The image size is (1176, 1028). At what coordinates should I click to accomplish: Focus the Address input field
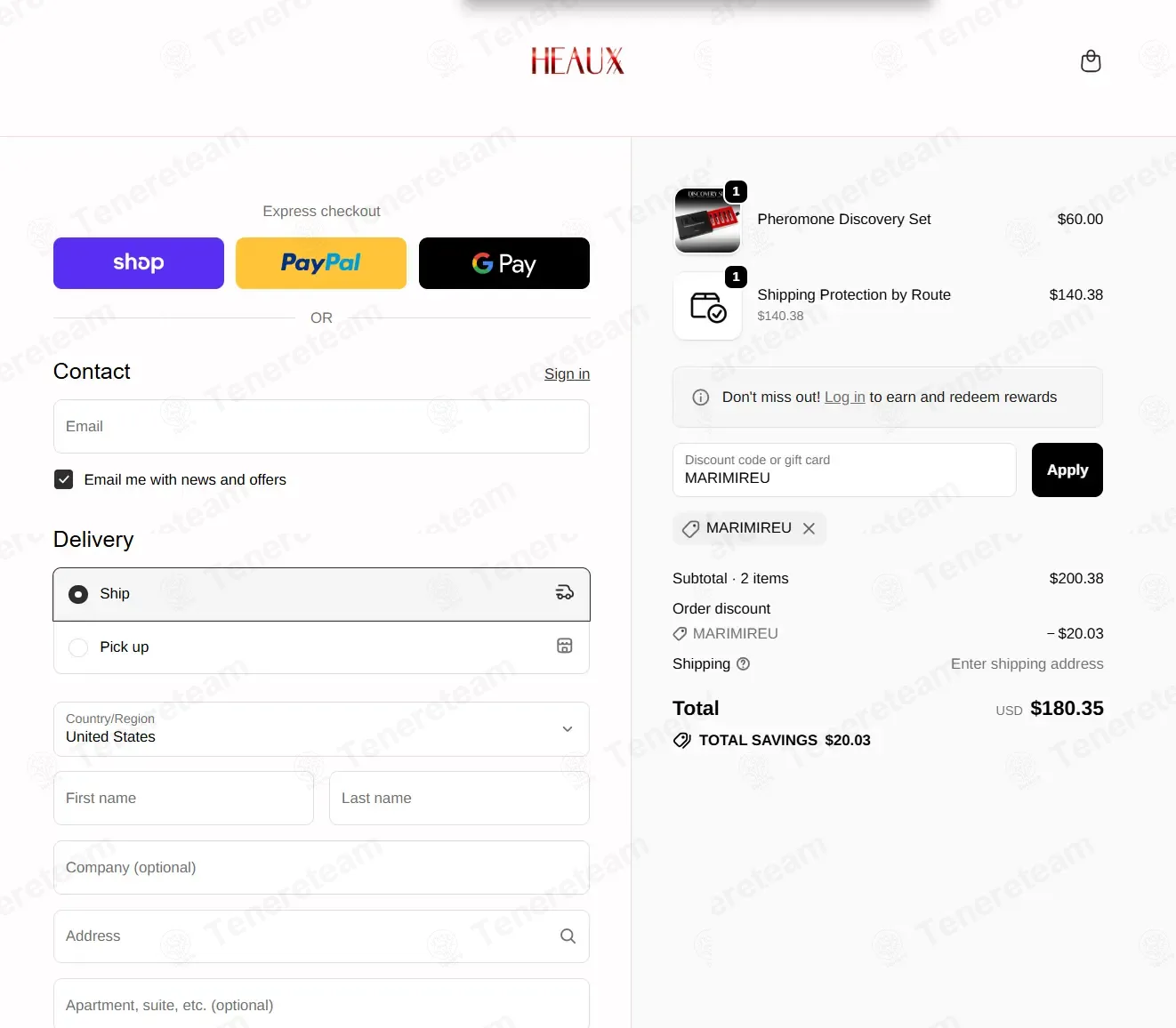pyautogui.click(x=321, y=936)
